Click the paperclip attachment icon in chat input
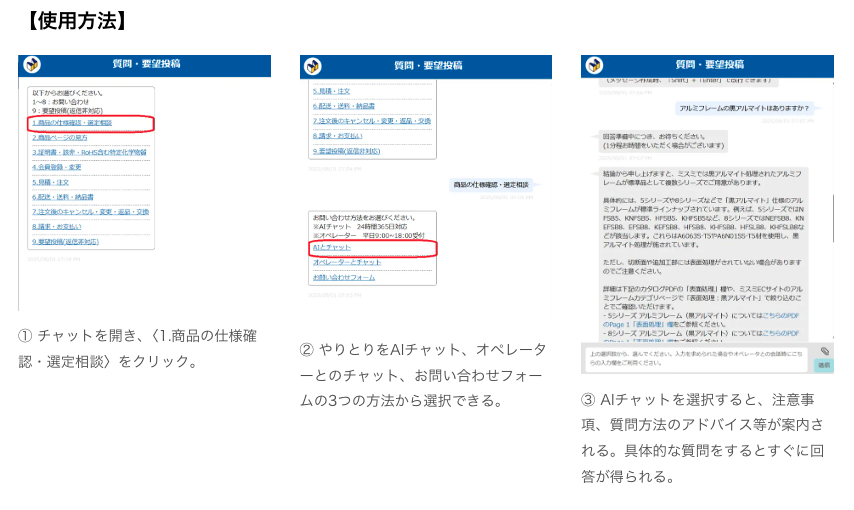 pos(824,352)
